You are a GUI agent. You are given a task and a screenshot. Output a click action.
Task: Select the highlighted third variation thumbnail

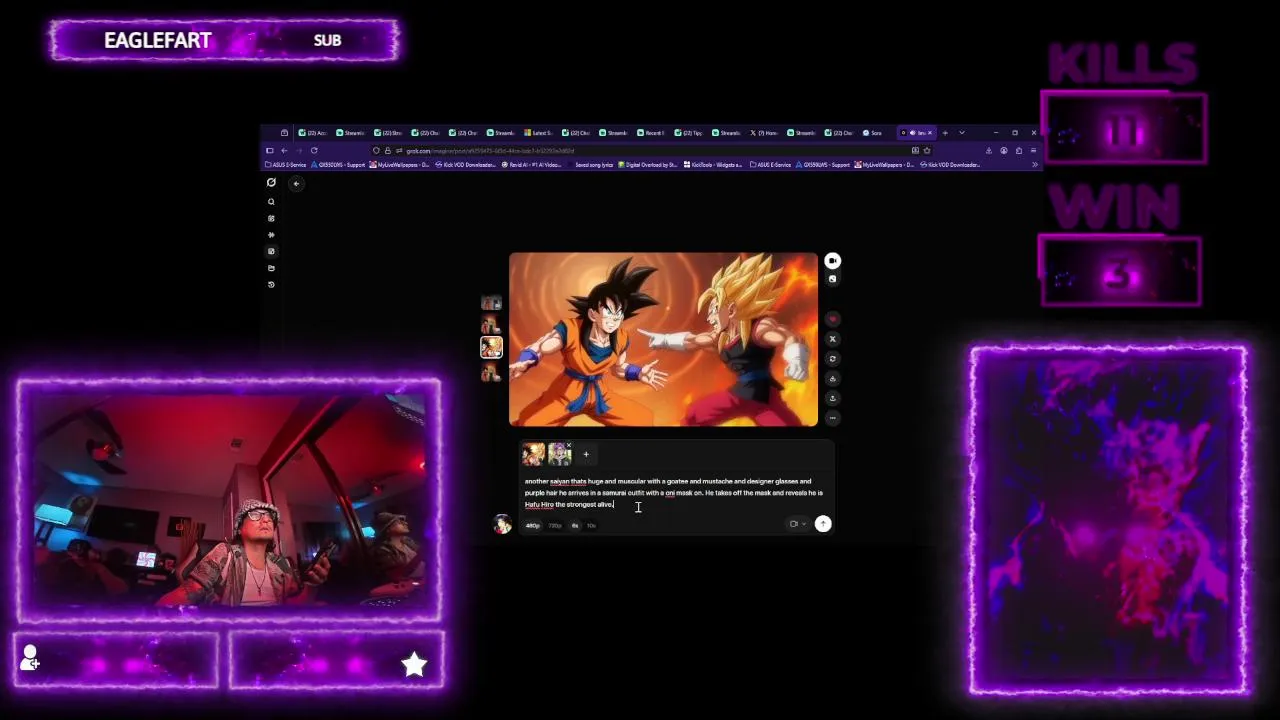coord(491,348)
